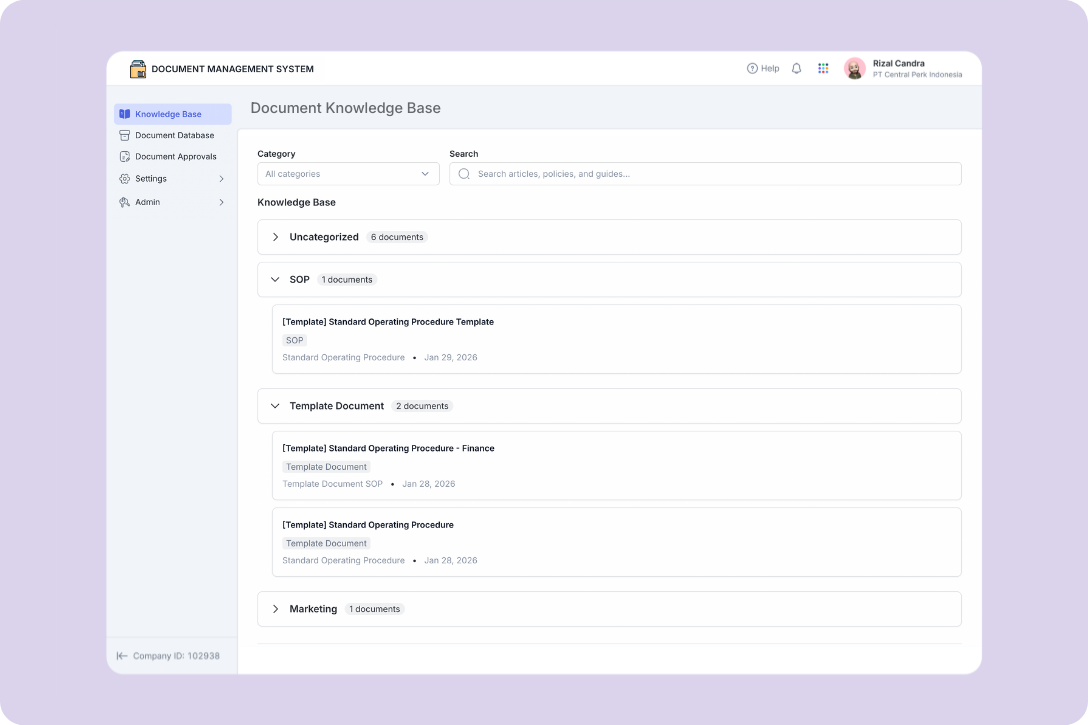Expand the Admin menu item
1088x725 pixels.
pos(221,202)
